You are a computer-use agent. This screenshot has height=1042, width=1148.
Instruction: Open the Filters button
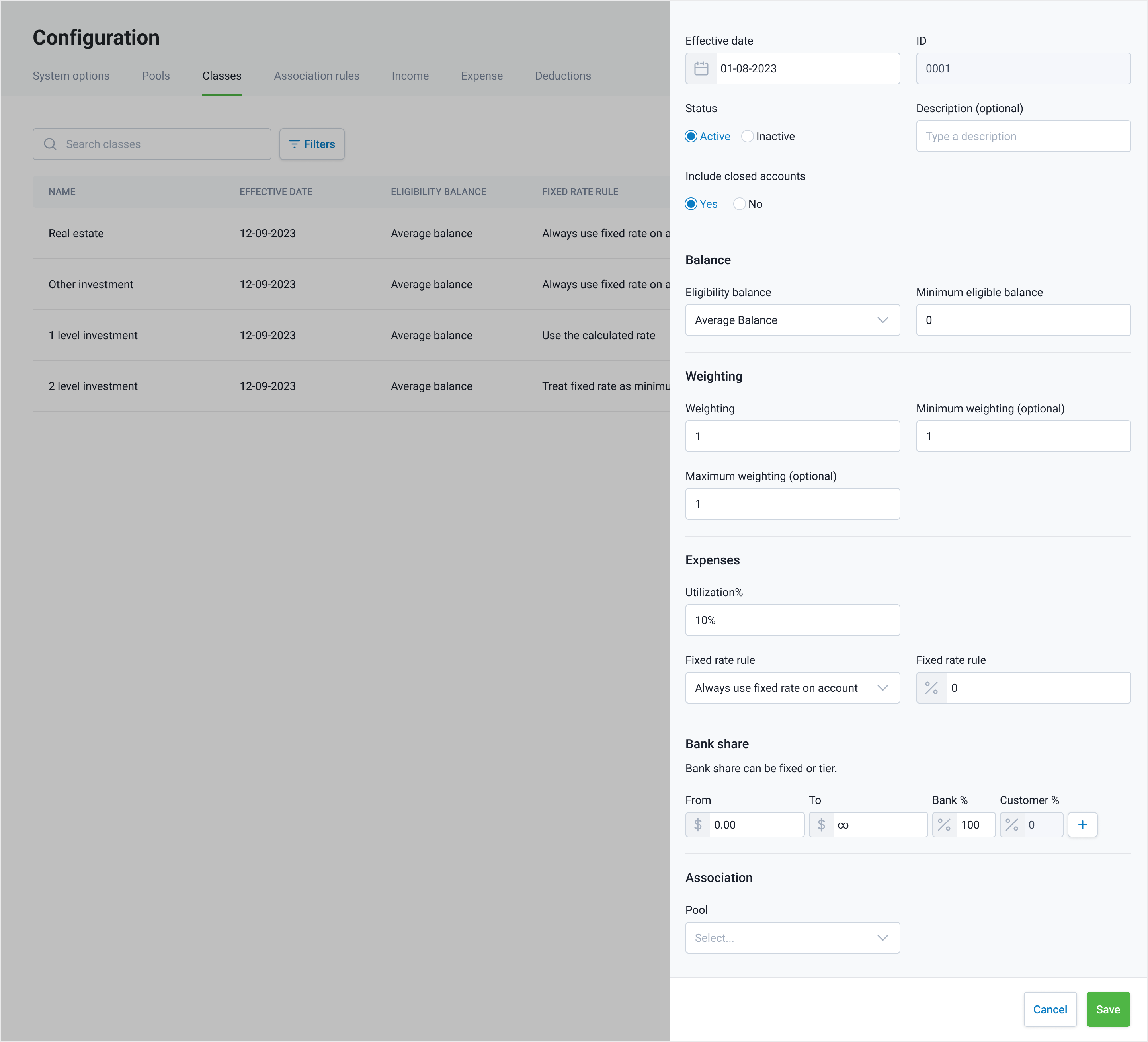312,144
